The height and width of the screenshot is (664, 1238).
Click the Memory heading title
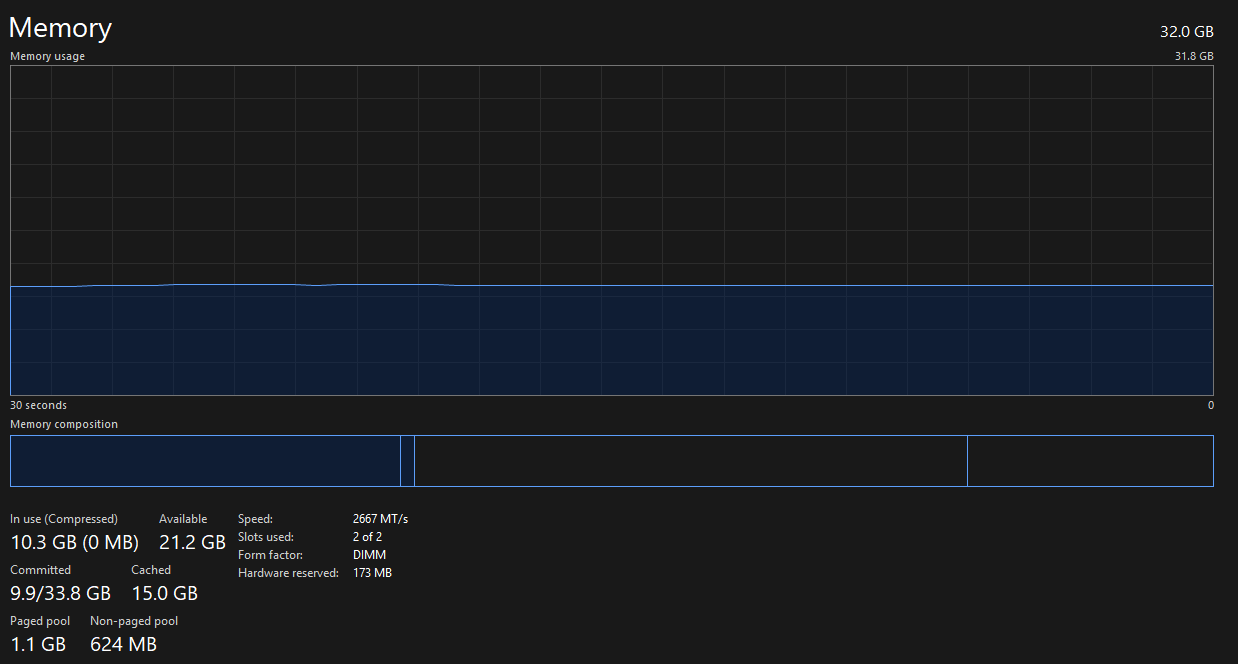tap(60, 28)
